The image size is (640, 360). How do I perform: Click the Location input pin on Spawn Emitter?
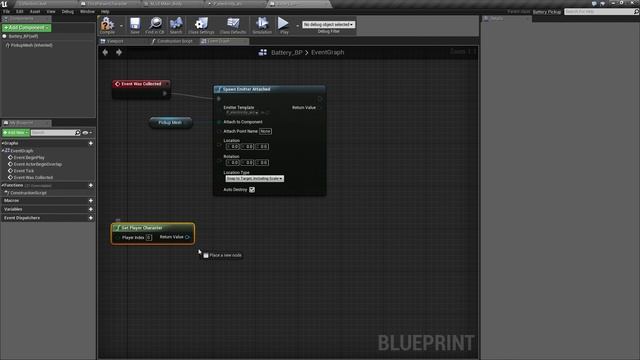(x=219, y=144)
